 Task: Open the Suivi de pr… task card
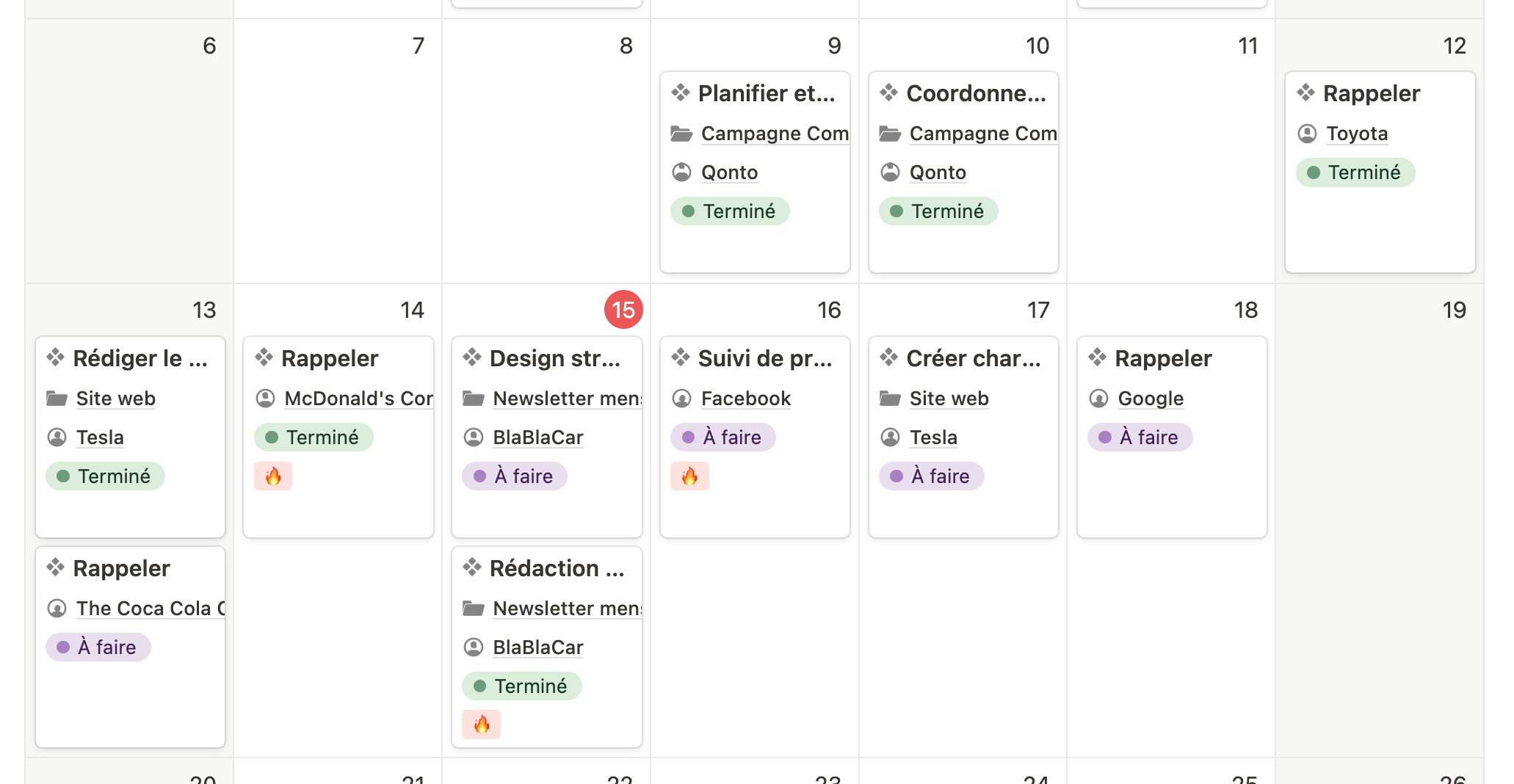764,358
